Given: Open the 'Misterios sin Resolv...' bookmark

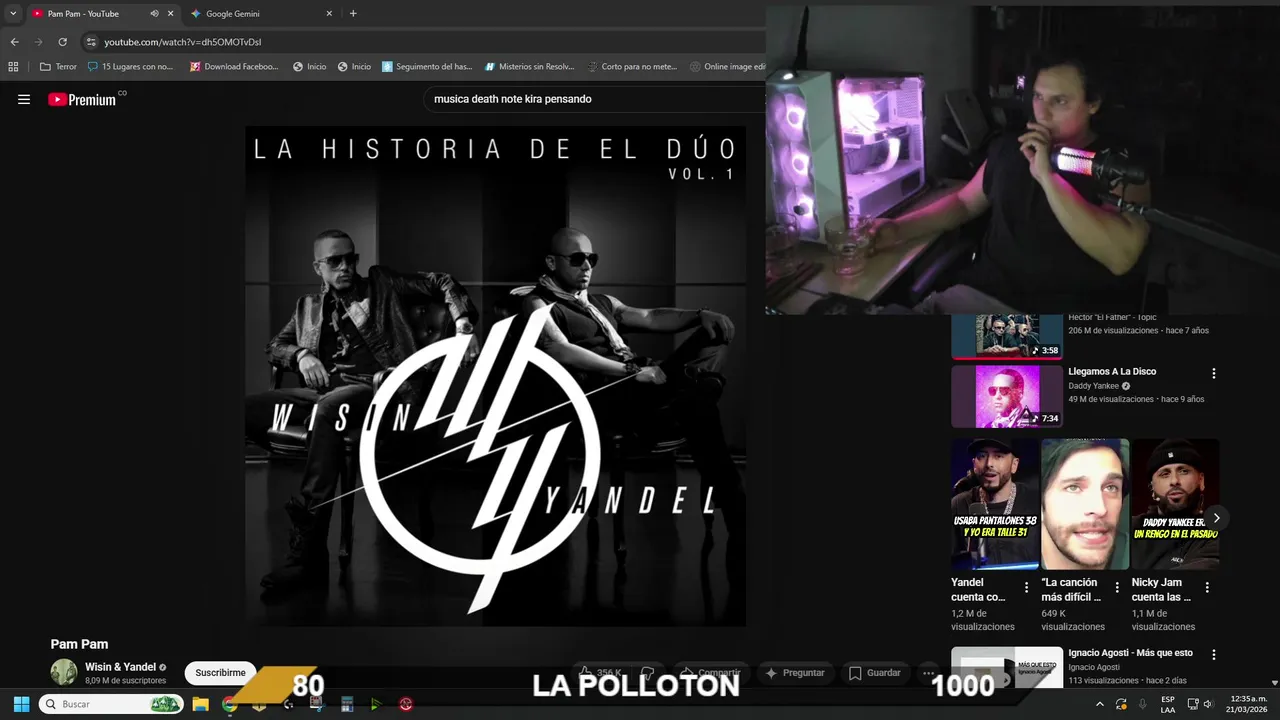Looking at the screenshot, I should tap(529, 67).
